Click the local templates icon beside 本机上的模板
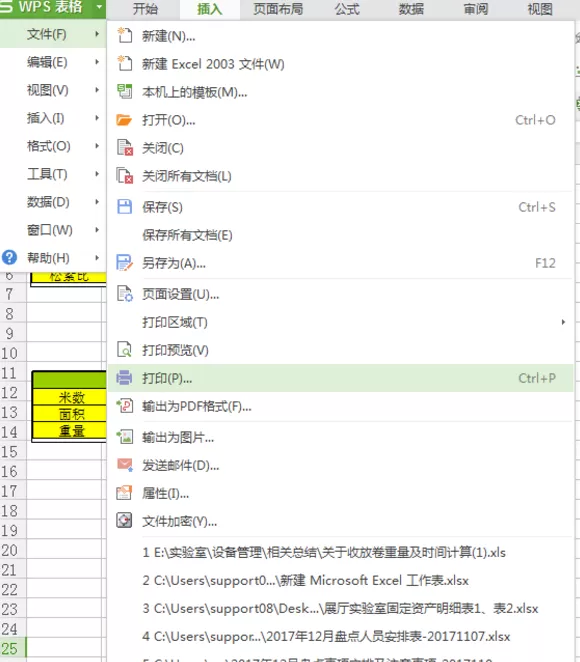This screenshot has height=662, width=580. (124, 91)
